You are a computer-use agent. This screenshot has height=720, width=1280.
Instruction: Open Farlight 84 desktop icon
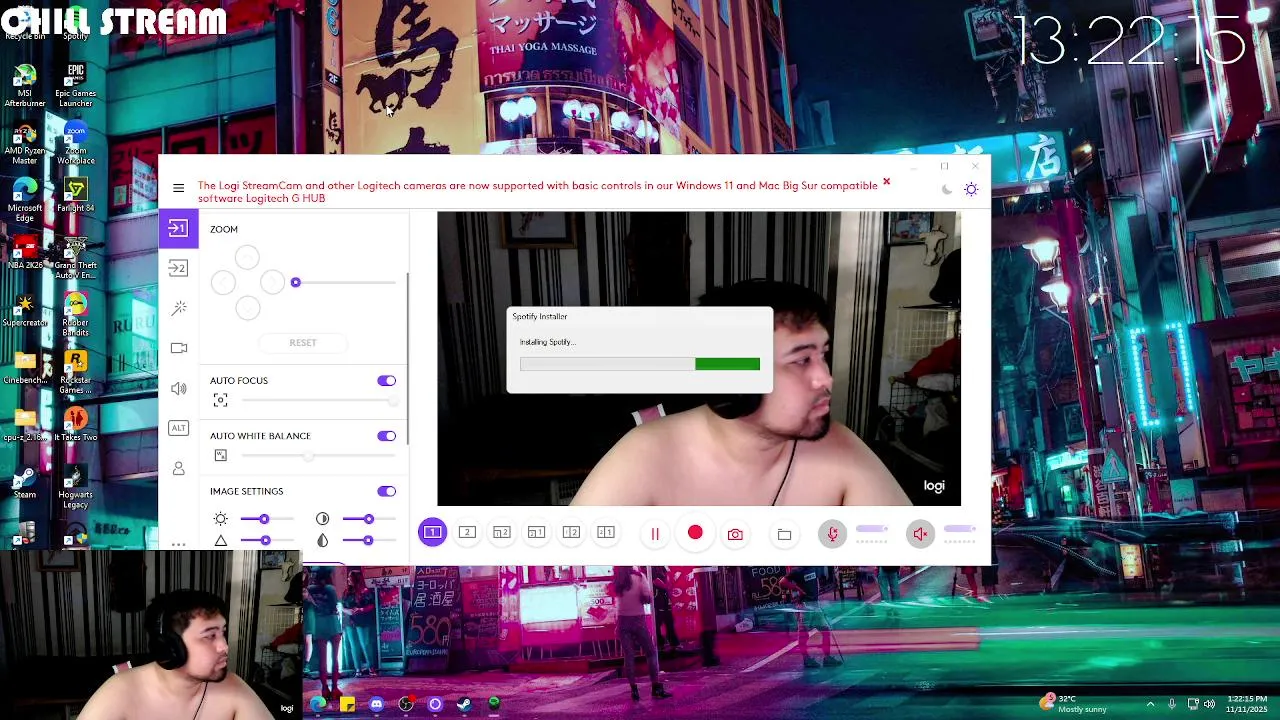(x=75, y=196)
